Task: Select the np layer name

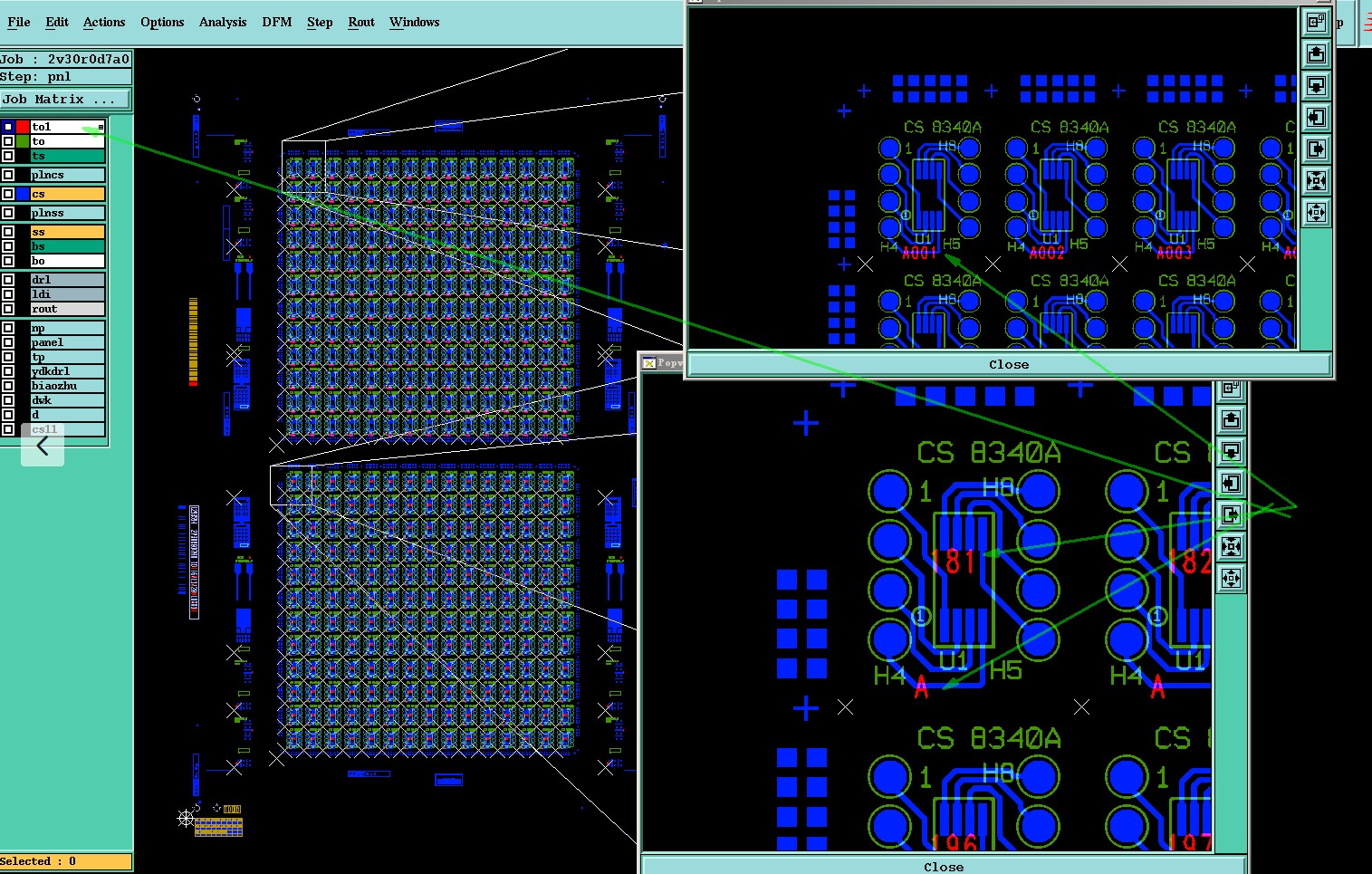Action: 67,328
